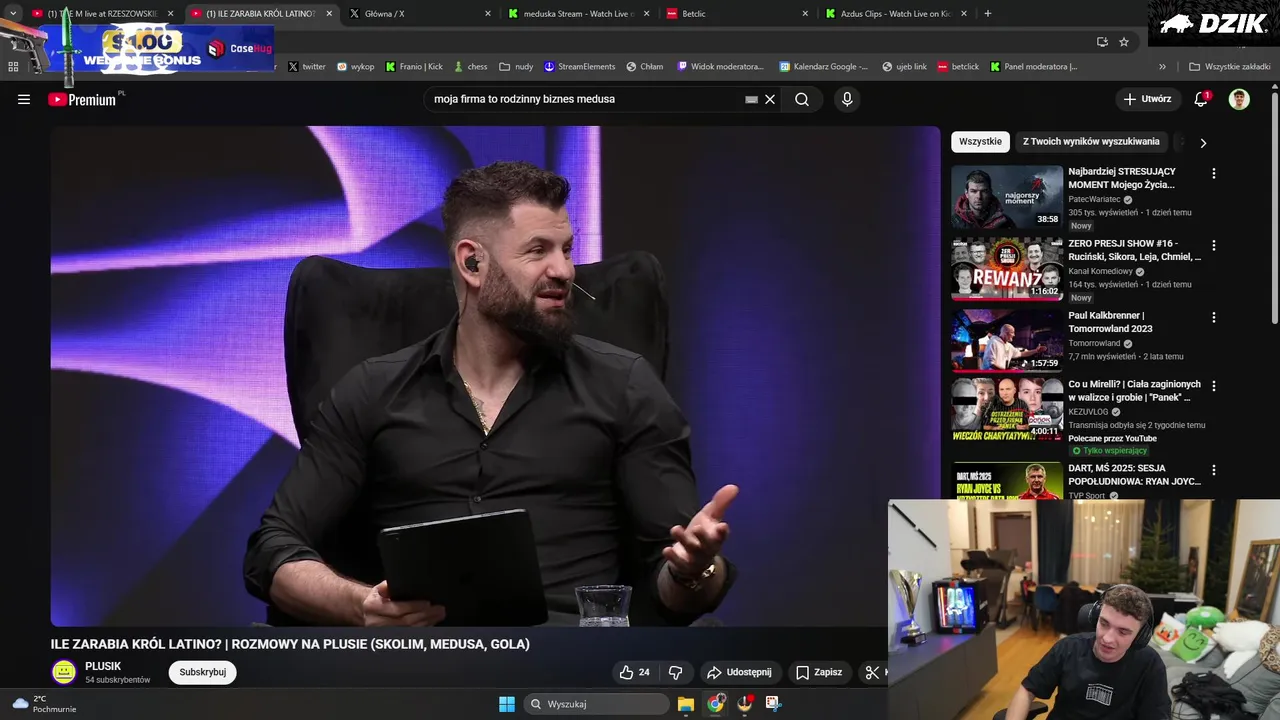Open the 'wykop' bookmark

355,67
